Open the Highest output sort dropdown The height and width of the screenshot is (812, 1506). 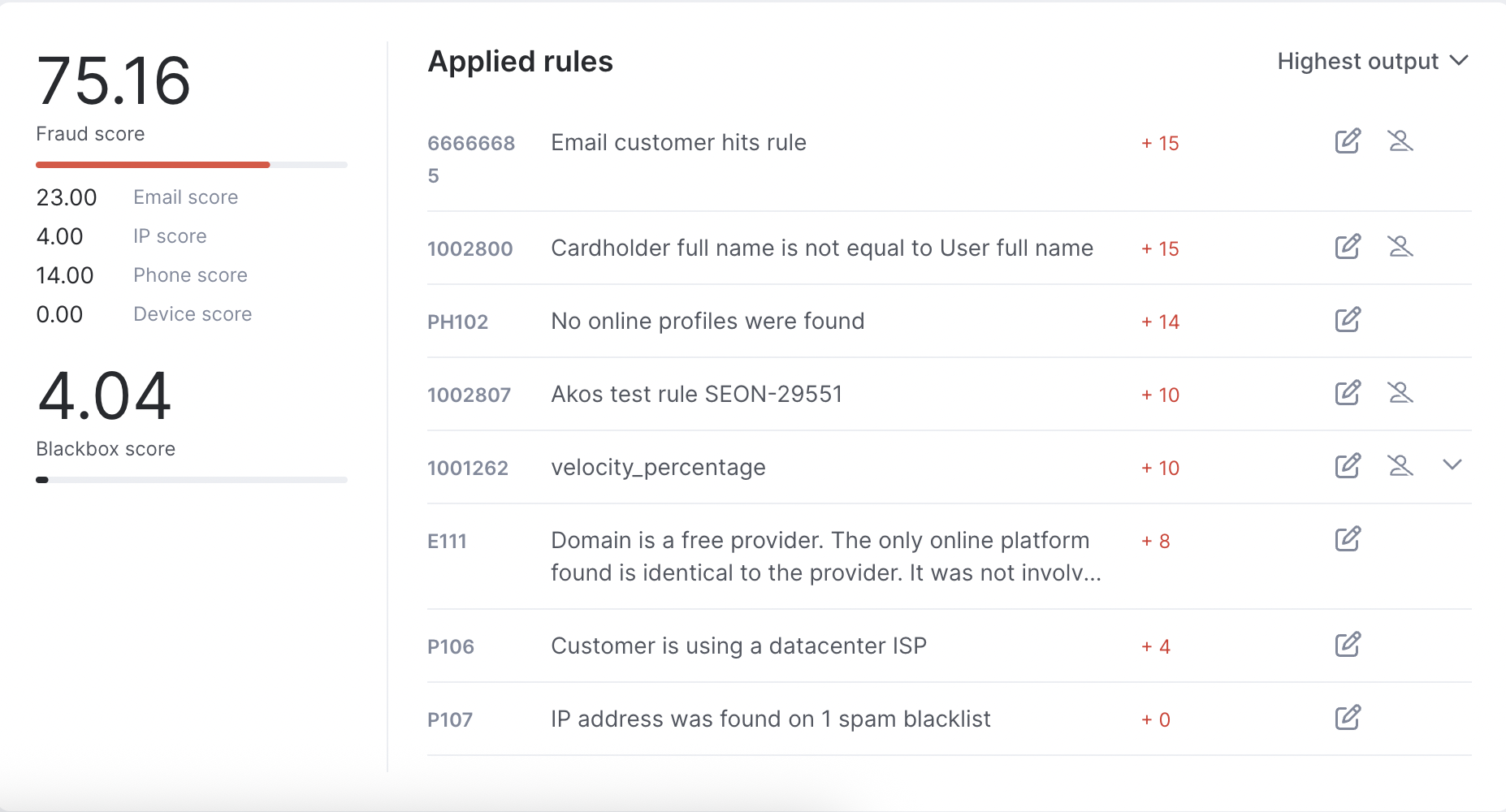pos(1373,62)
